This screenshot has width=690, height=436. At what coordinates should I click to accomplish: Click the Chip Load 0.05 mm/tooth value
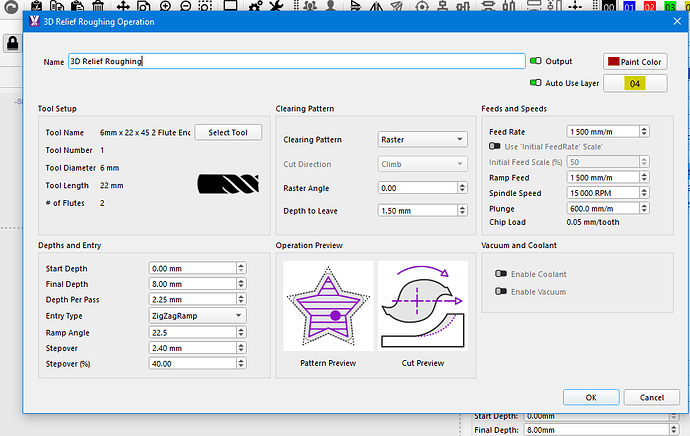pyautogui.click(x=593, y=222)
